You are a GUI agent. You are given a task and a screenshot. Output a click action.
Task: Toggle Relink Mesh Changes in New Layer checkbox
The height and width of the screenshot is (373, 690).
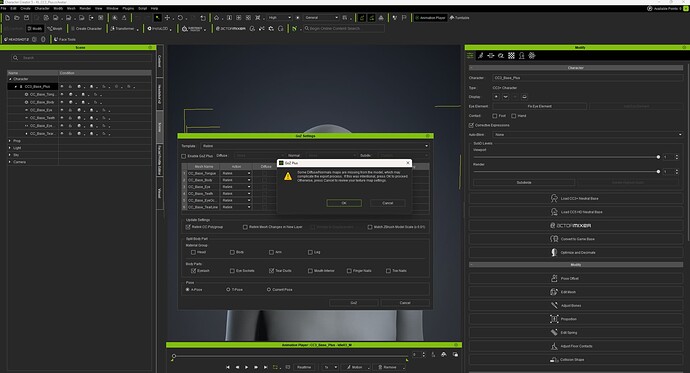click(x=245, y=227)
